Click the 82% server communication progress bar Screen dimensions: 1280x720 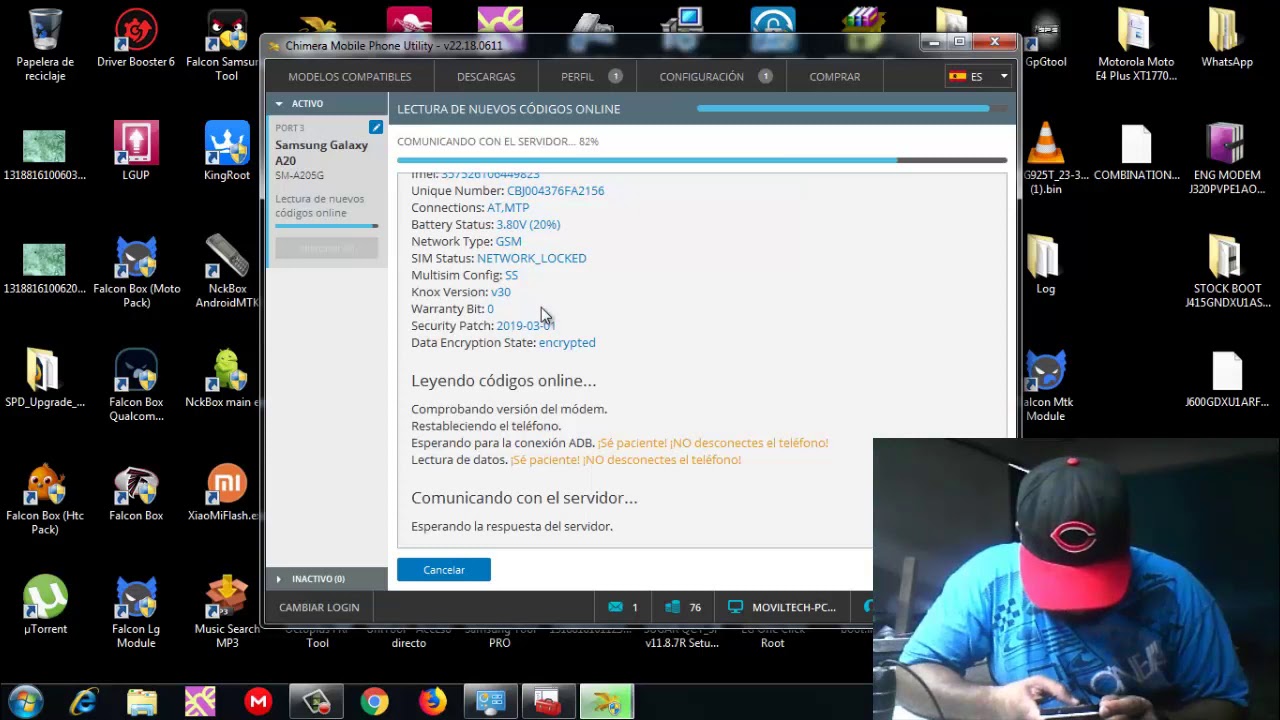(x=701, y=160)
